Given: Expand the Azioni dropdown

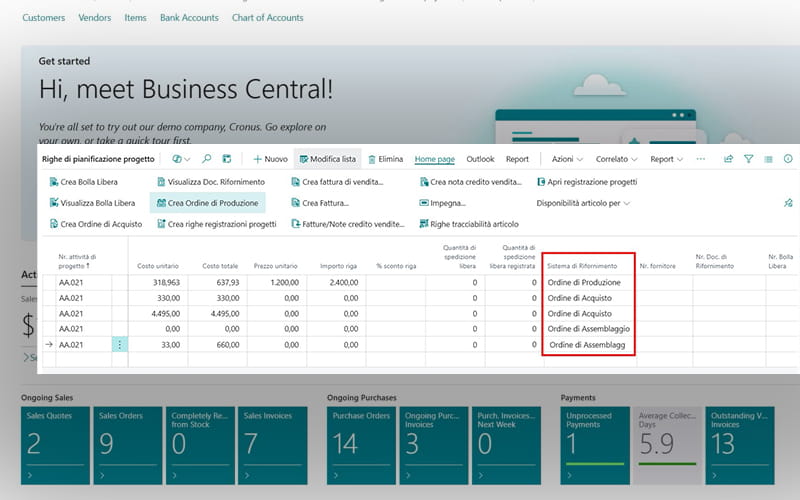Looking at the screenshot, I should [568, 159].
